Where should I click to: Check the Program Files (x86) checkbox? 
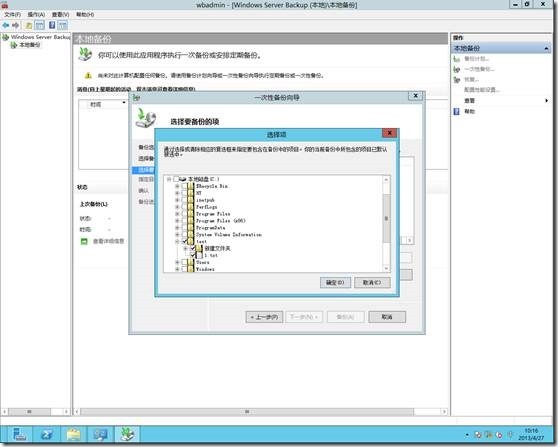click(184, 221)
